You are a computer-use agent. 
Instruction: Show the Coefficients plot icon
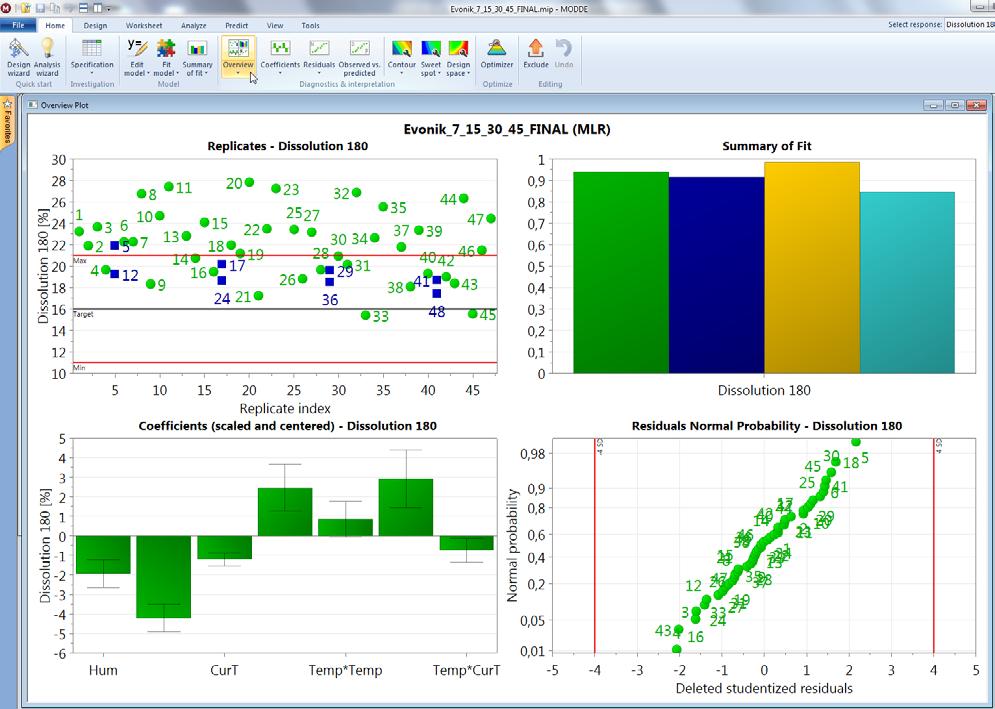pos(280,48)
